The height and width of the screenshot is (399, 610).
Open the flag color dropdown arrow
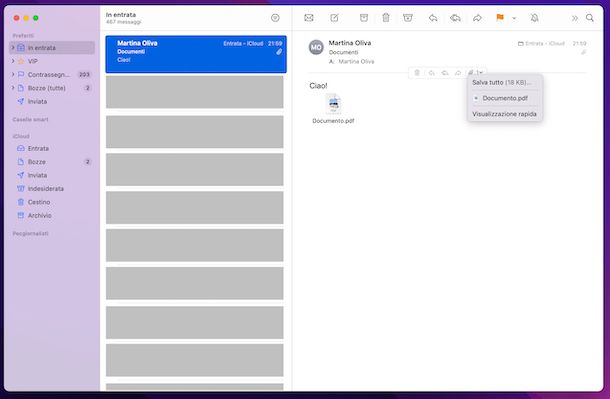(514, 18)
